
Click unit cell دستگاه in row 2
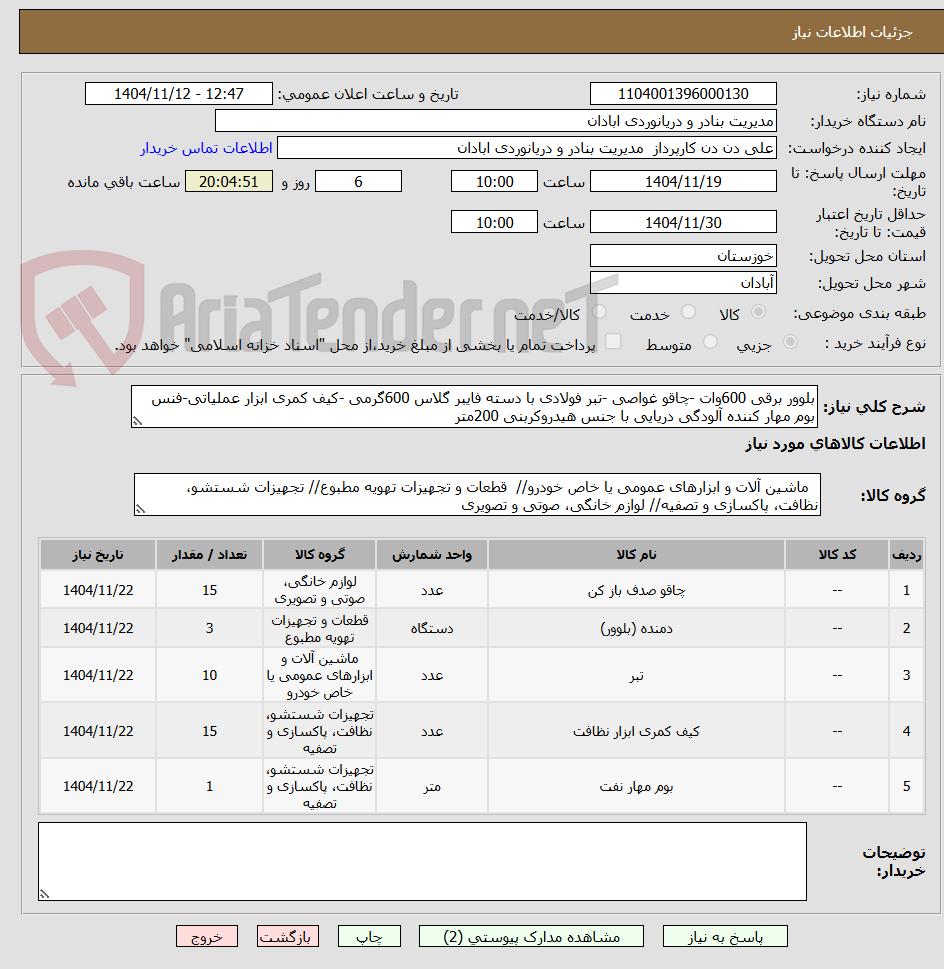(432, 628)
